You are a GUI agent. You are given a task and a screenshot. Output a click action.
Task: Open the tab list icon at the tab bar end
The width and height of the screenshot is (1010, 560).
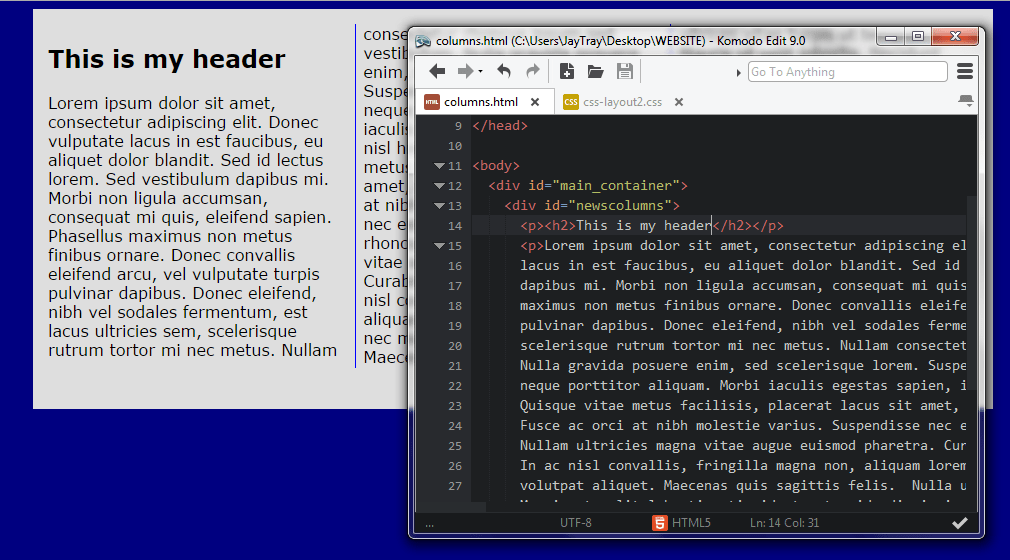[966, 101]
